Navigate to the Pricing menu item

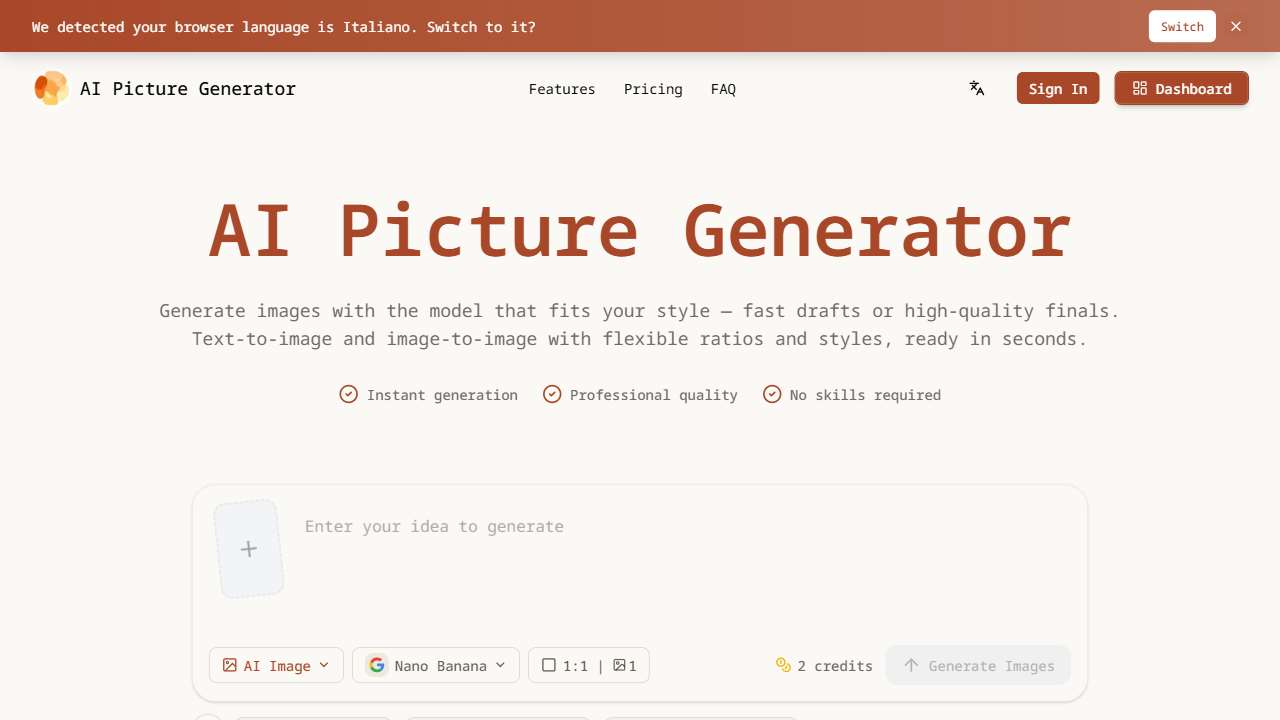click(653, 89)
